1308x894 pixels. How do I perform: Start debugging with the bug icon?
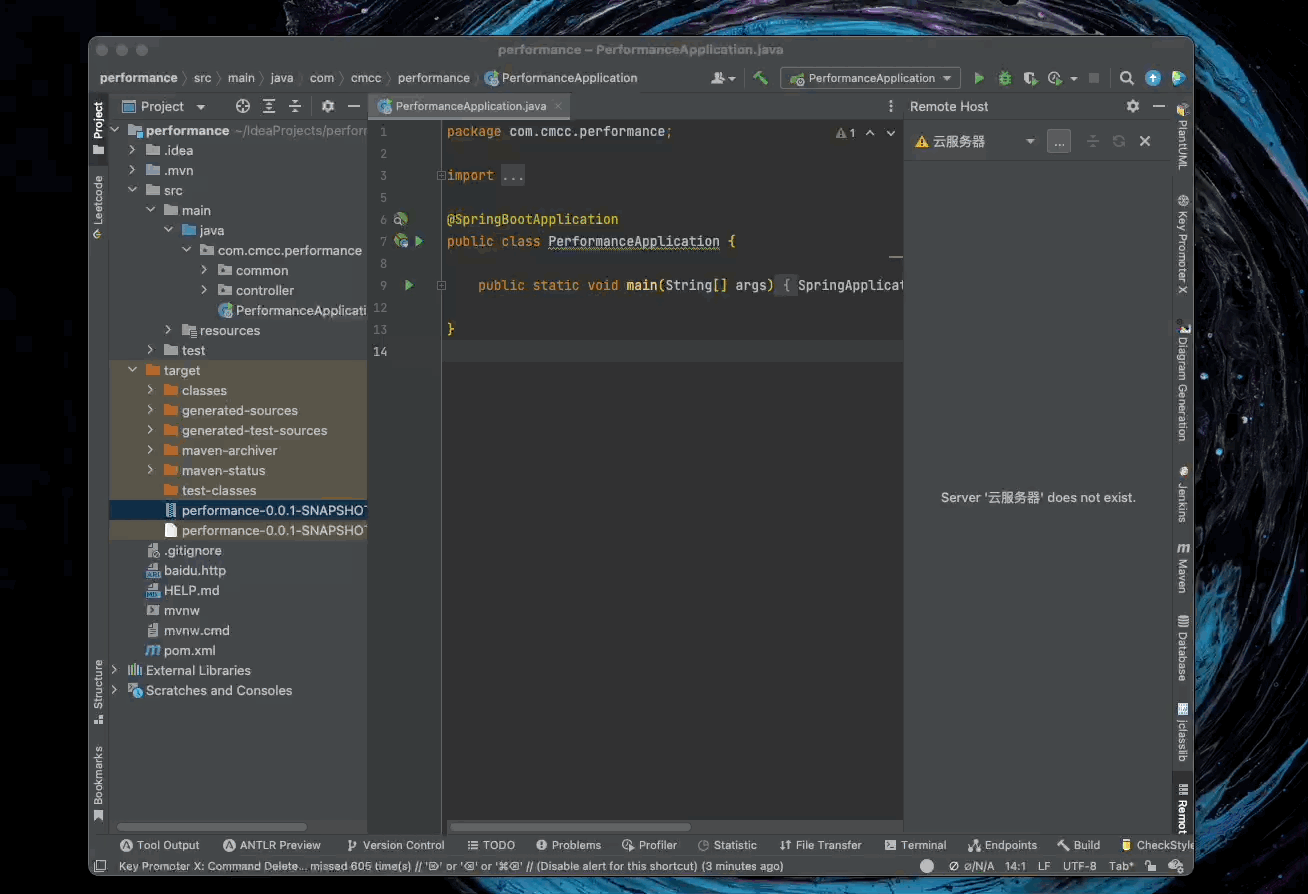(1005, 78)
